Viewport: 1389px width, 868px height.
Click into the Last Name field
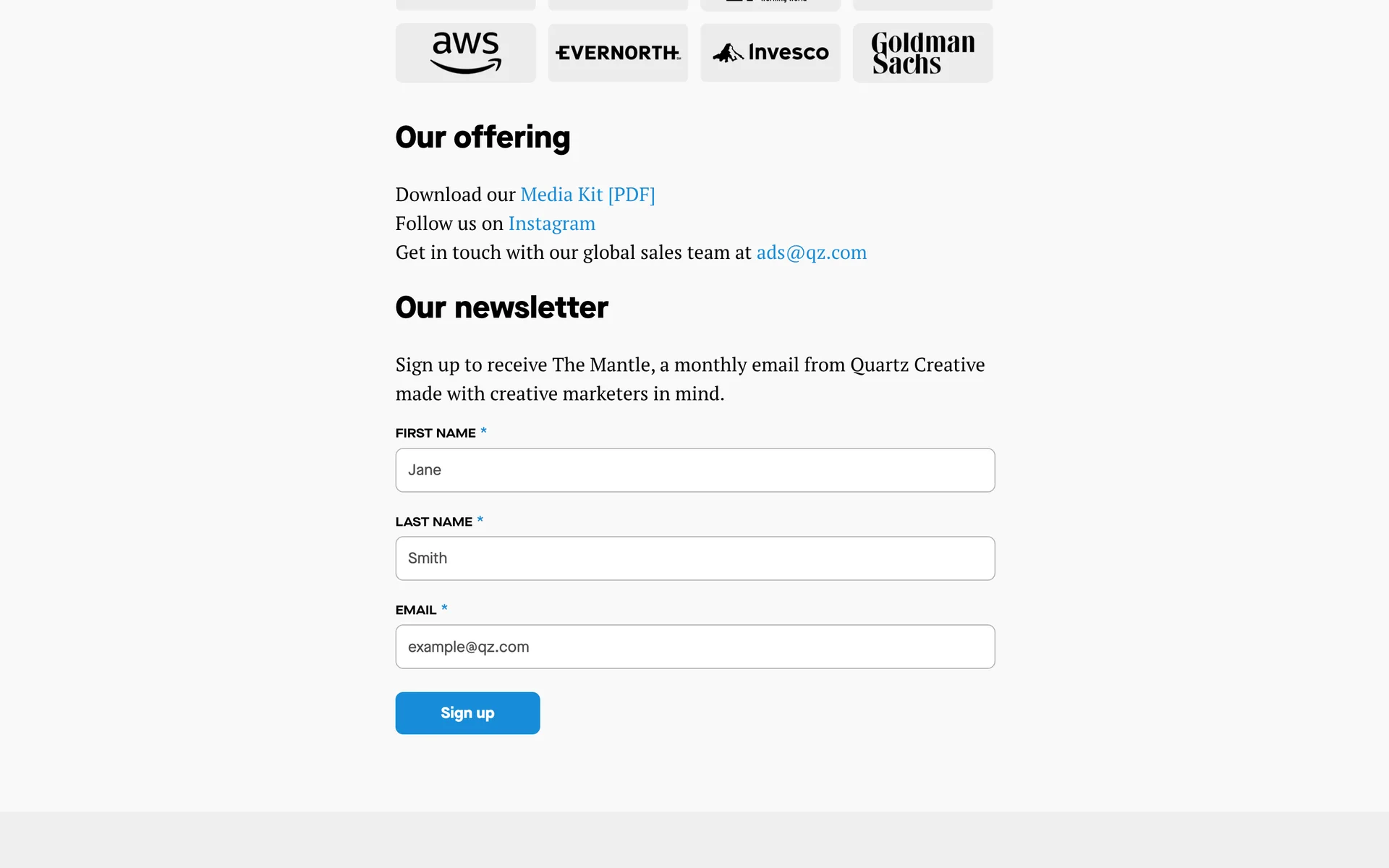coord(694,558)
